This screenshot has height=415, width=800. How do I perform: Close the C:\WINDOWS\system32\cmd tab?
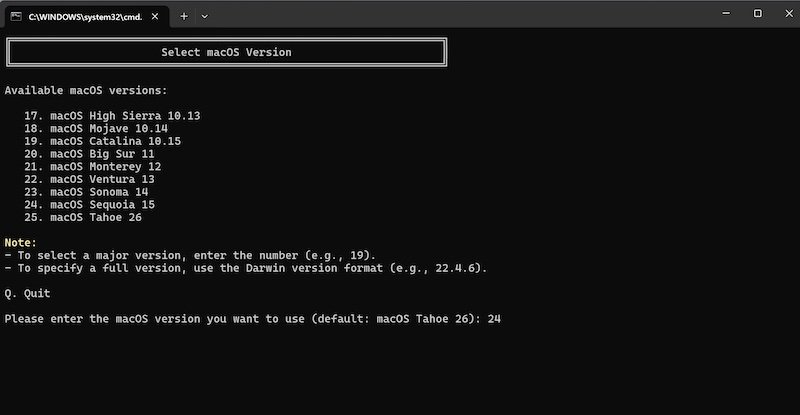pyautogui.click(x=155, y=16)
